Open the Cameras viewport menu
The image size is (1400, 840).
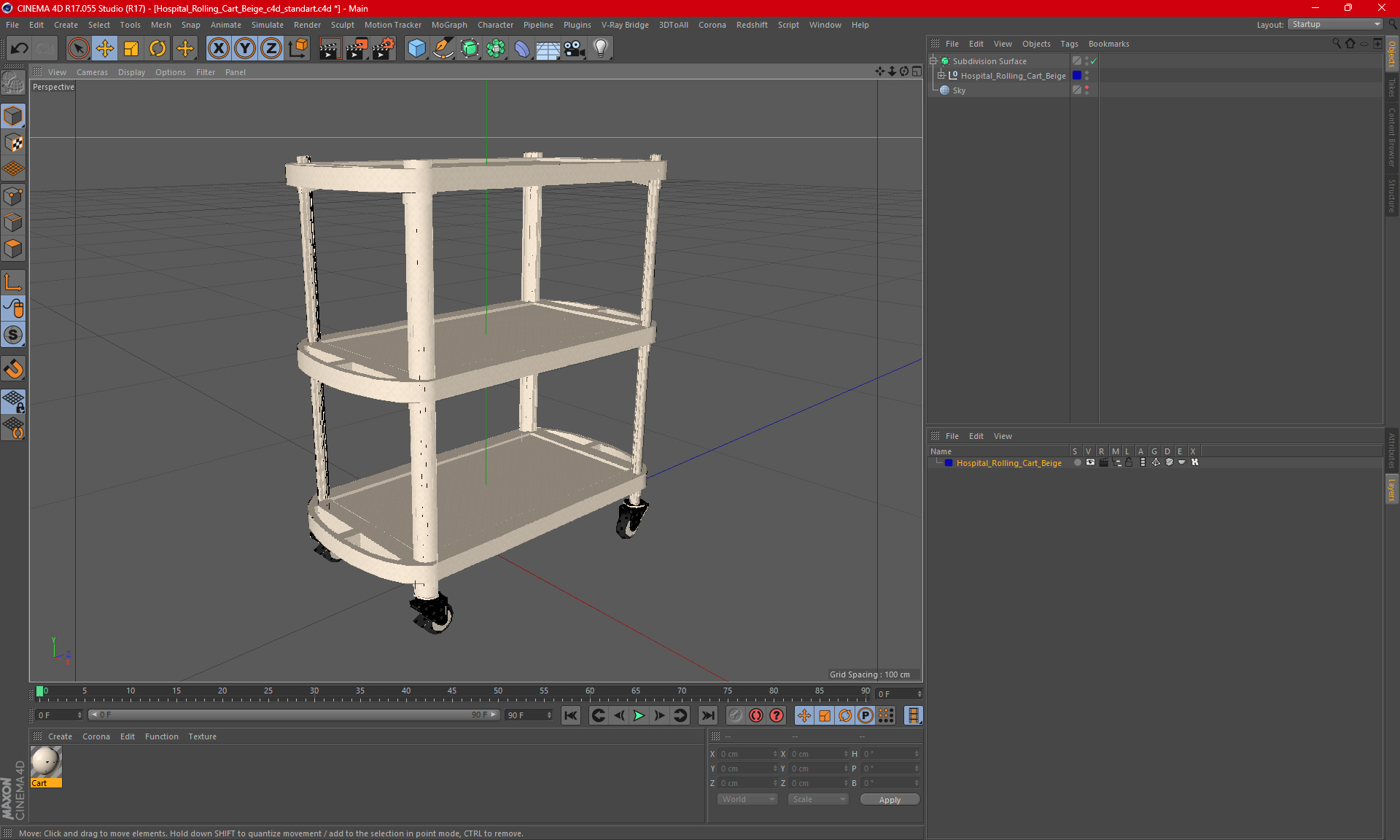point(92,72)
